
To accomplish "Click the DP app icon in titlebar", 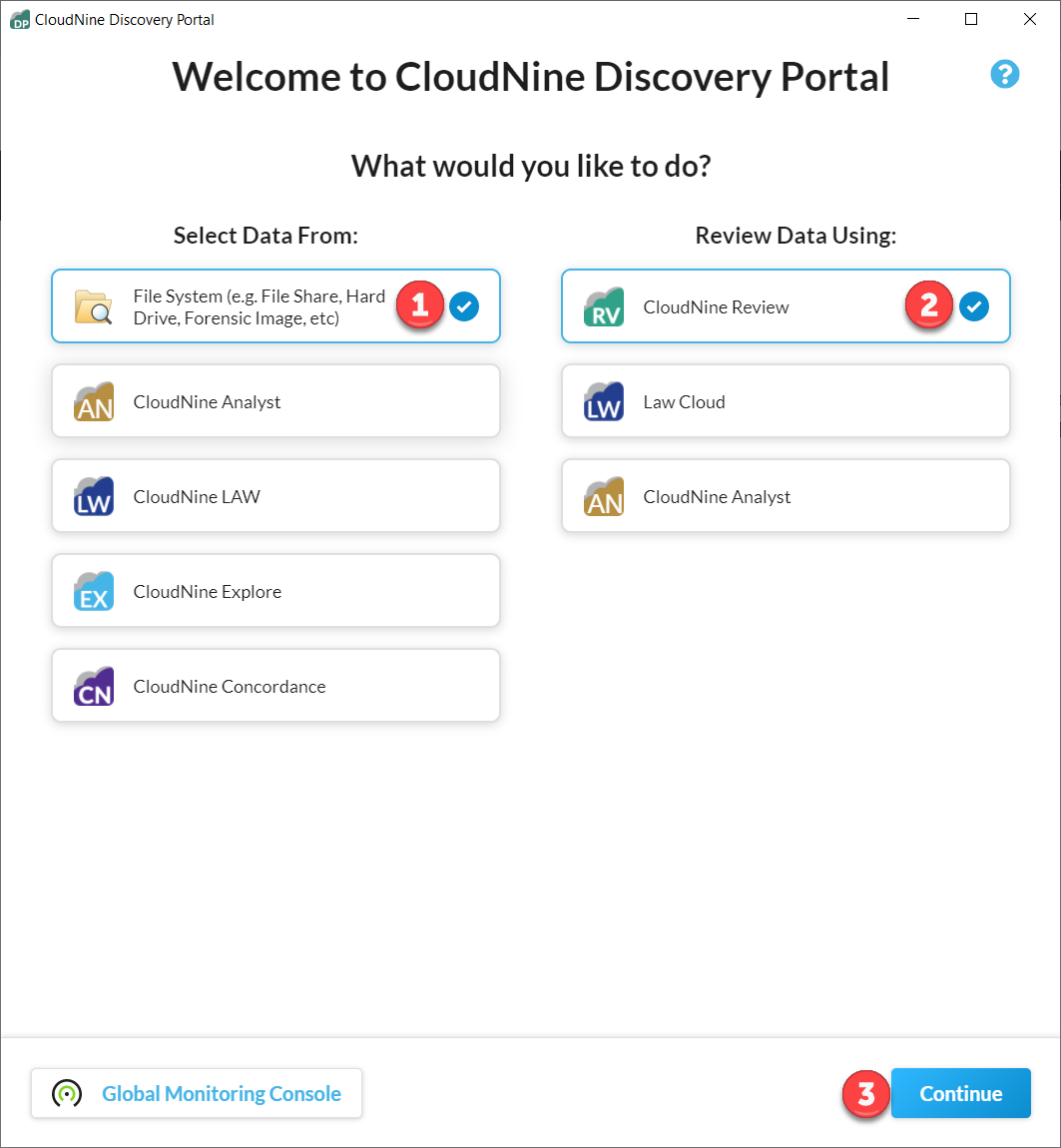I will 19,18.
